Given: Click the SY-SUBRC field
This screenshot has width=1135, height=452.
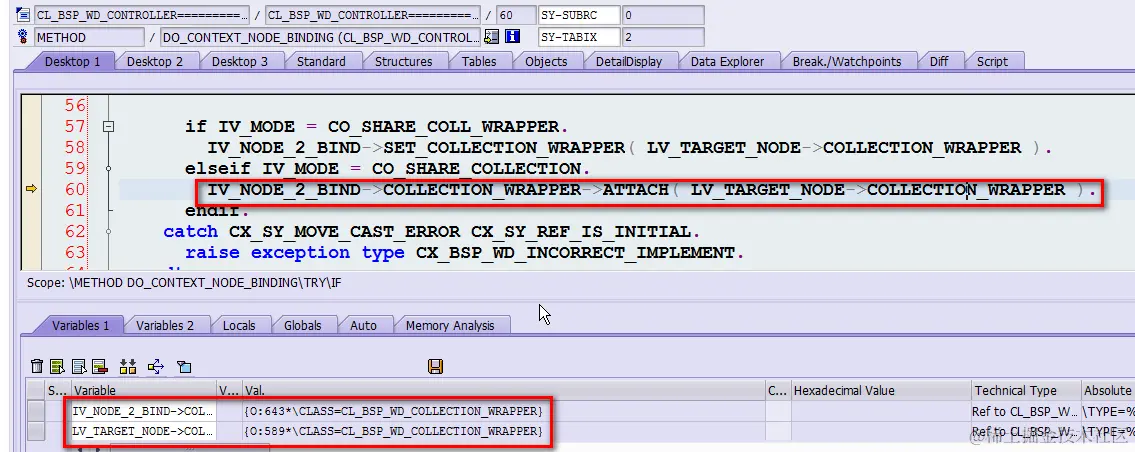Looking at the screenshot, I should [x=579, y=15].
